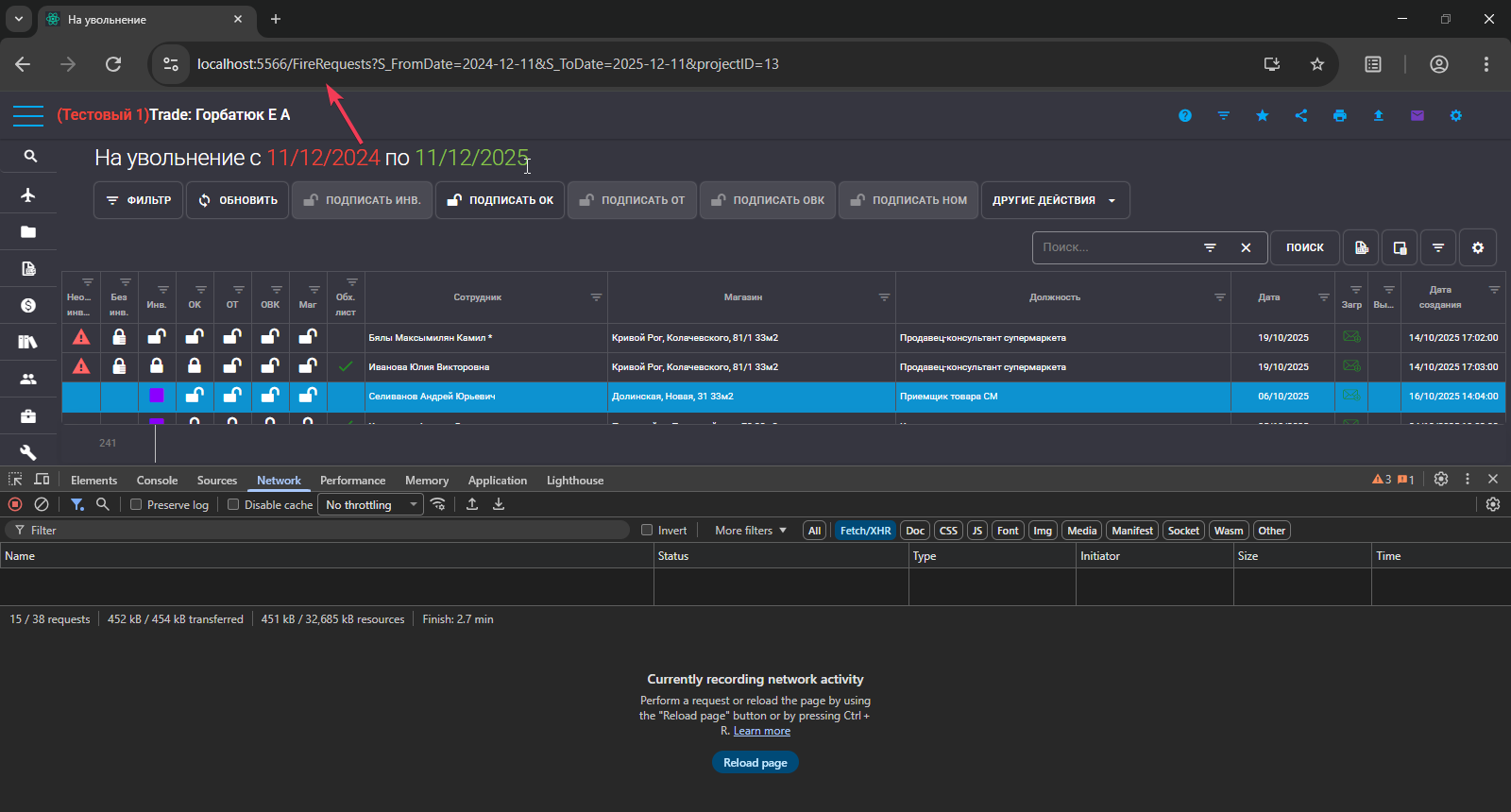Click the airplane icon in the left sidebar

pyautogui.click(x=28, y=195)
